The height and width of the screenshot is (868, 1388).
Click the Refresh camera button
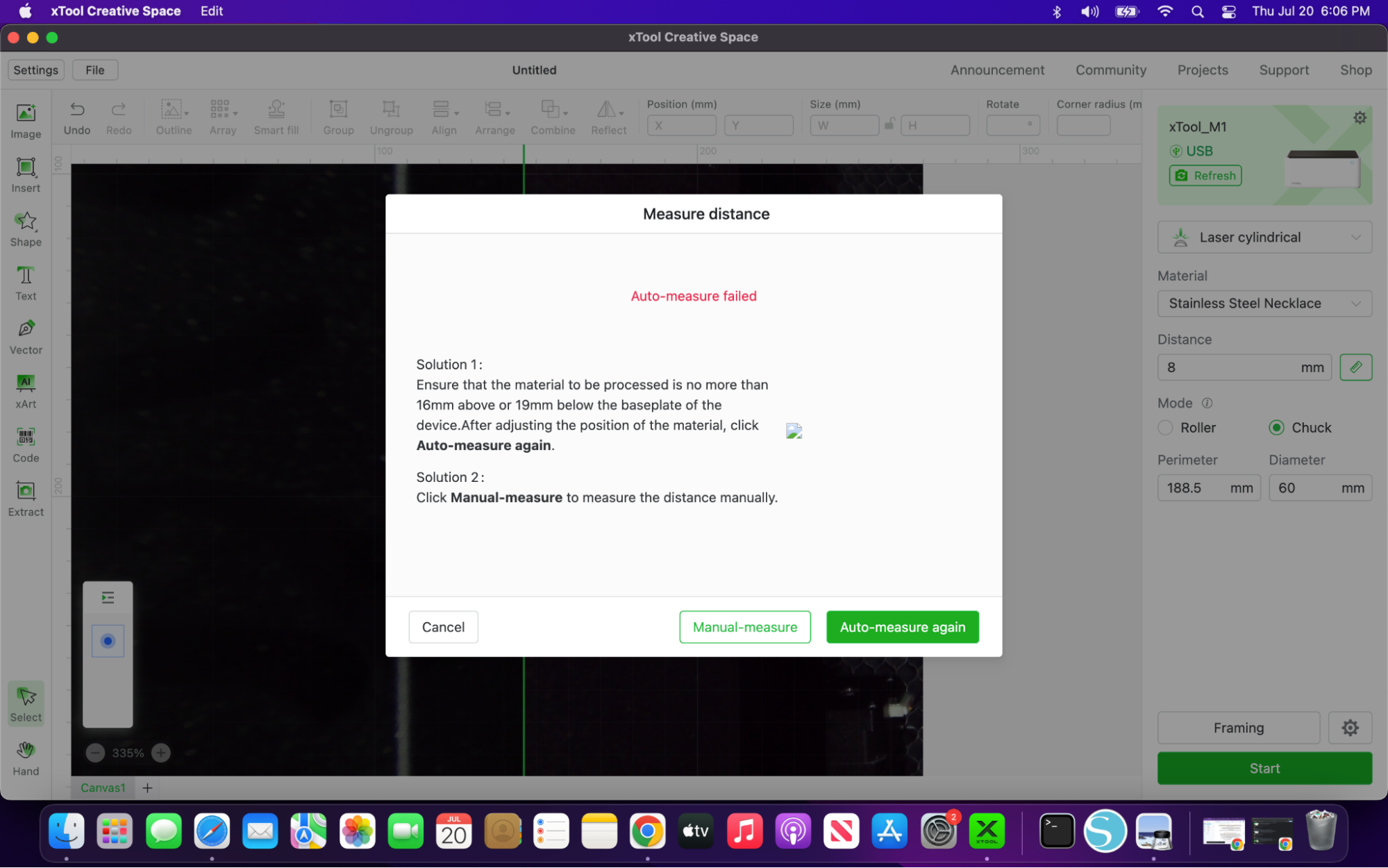pyautogui.click(x=1205, y=176)
